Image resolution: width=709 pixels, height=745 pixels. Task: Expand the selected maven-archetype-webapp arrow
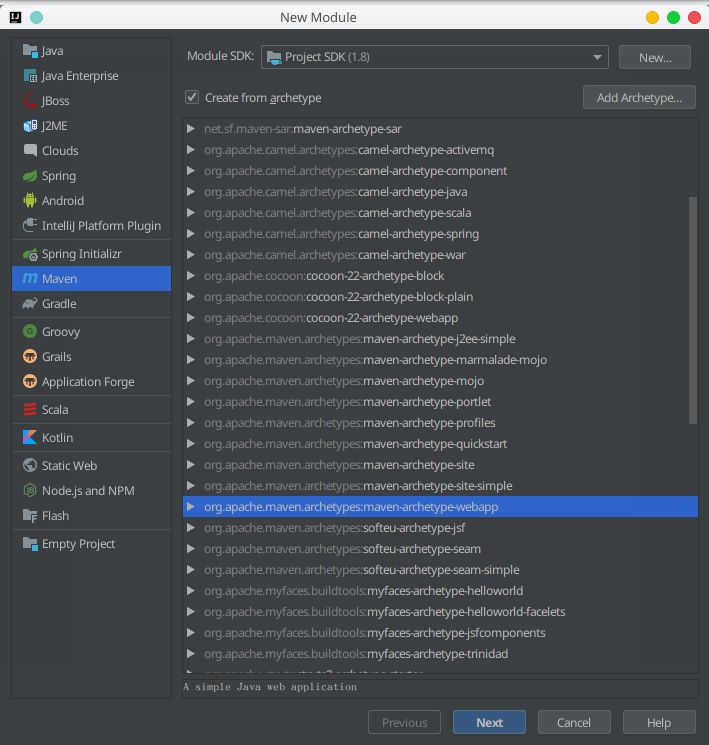pyautogui.click(x=191, y=507)
